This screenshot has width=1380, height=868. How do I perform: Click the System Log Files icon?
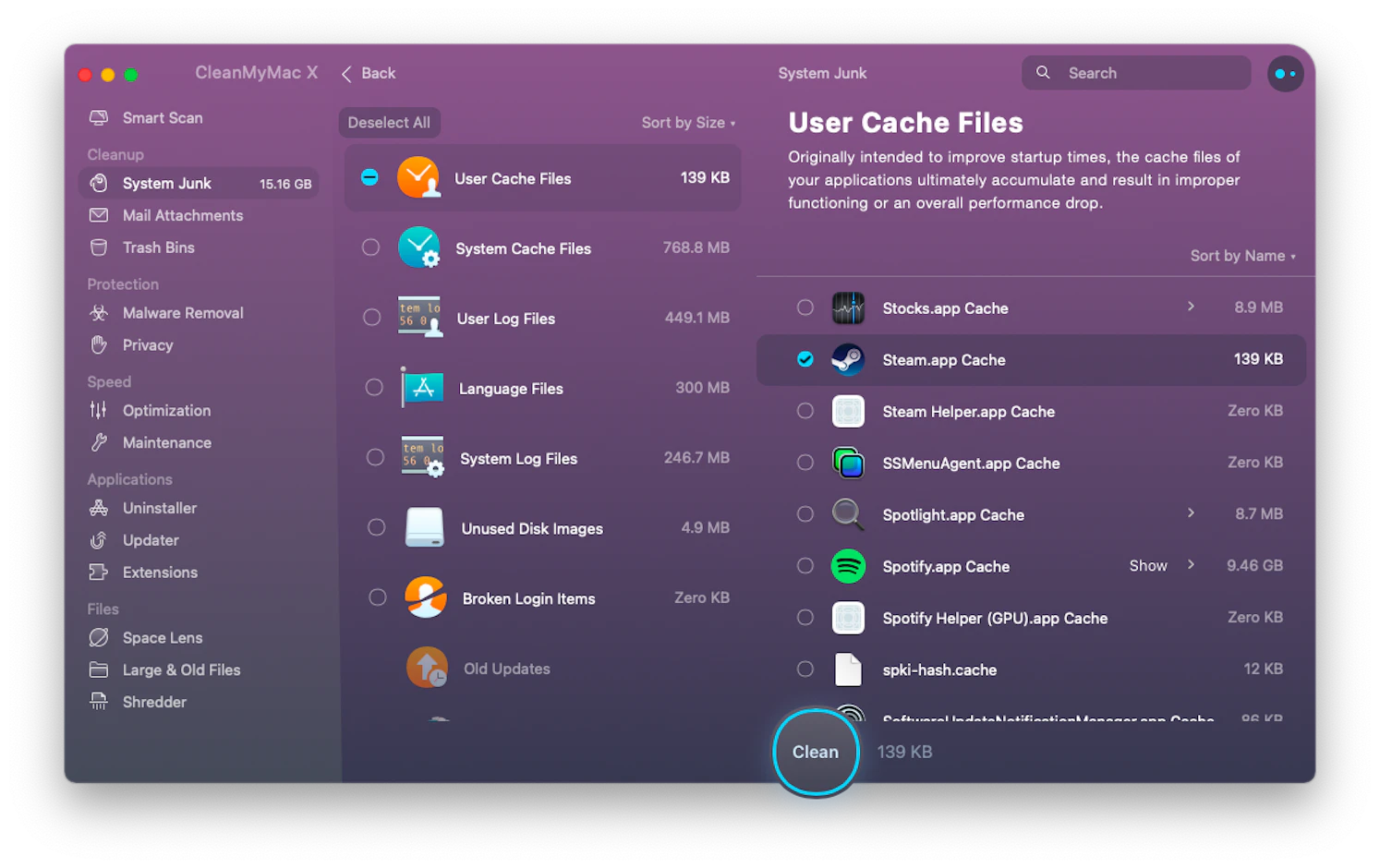click(423, 457)
